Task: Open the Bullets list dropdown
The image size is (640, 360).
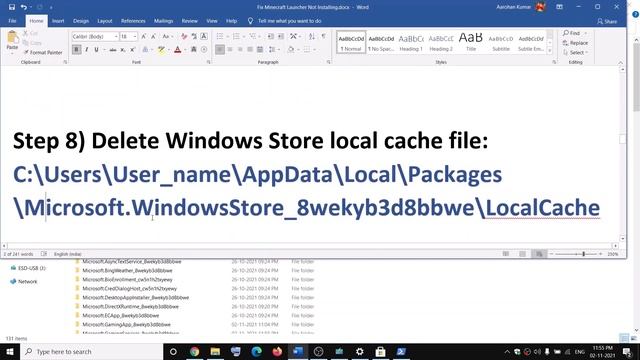Action: click(x=227, y=37)
